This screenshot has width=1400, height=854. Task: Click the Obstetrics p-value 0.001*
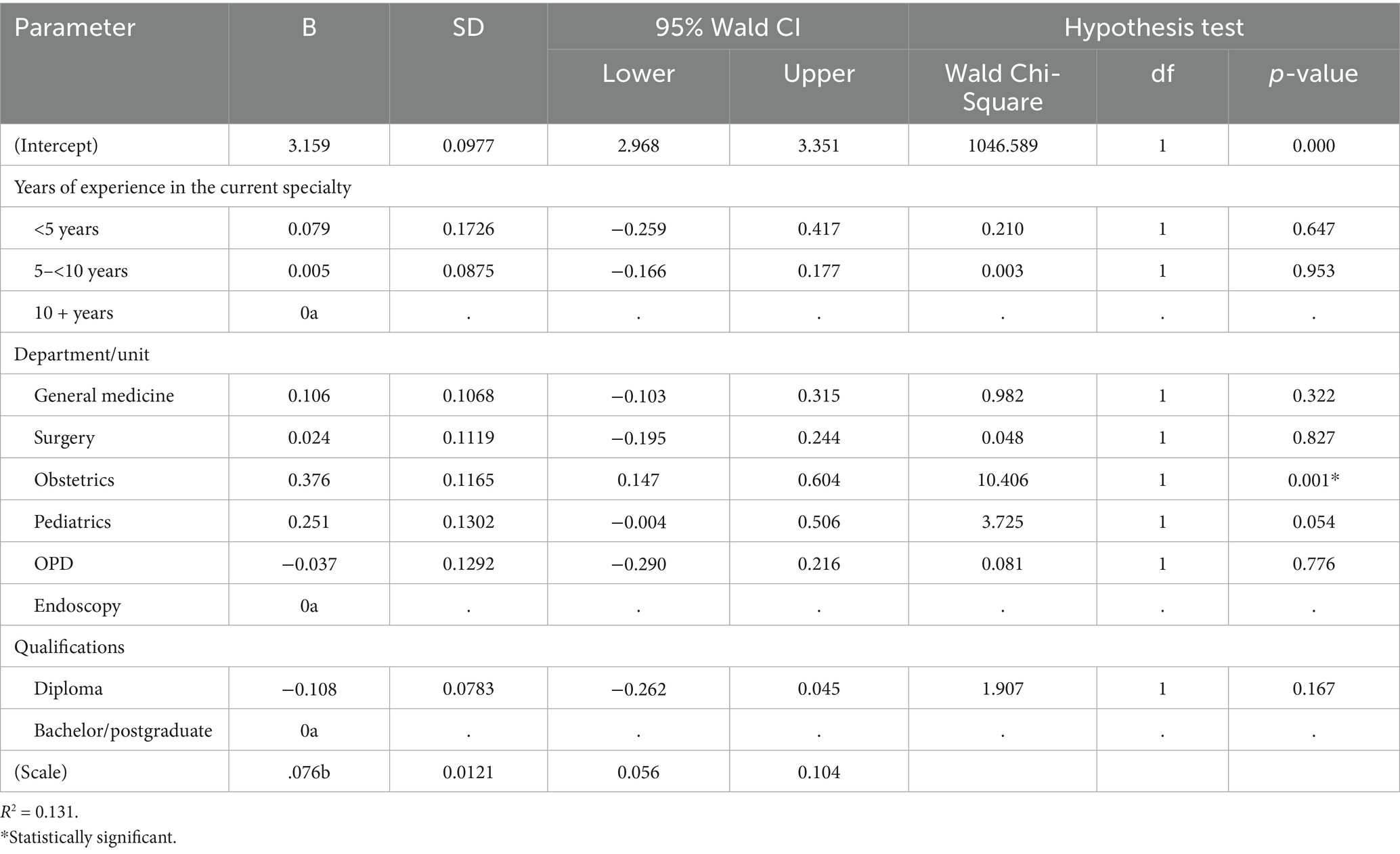pos(1313,480)
